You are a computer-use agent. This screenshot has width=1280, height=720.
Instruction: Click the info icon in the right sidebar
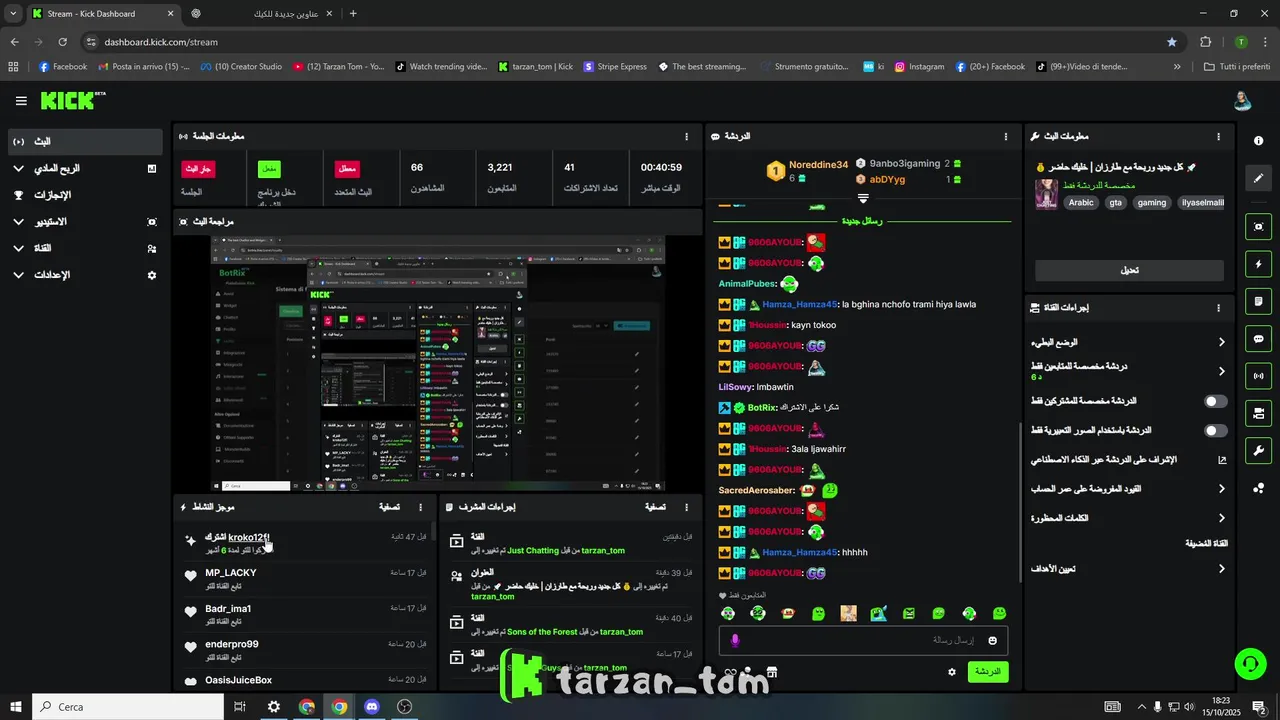[x=1258, y=141]
